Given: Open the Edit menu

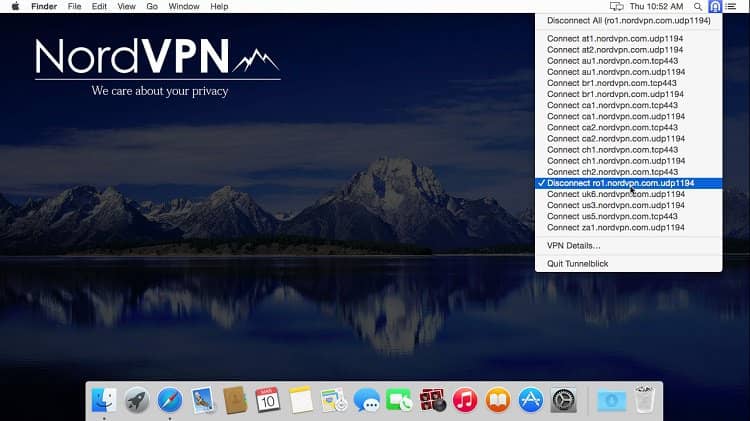Looking at the screenshot, I should pyautogui.click(x=99, y=6).
